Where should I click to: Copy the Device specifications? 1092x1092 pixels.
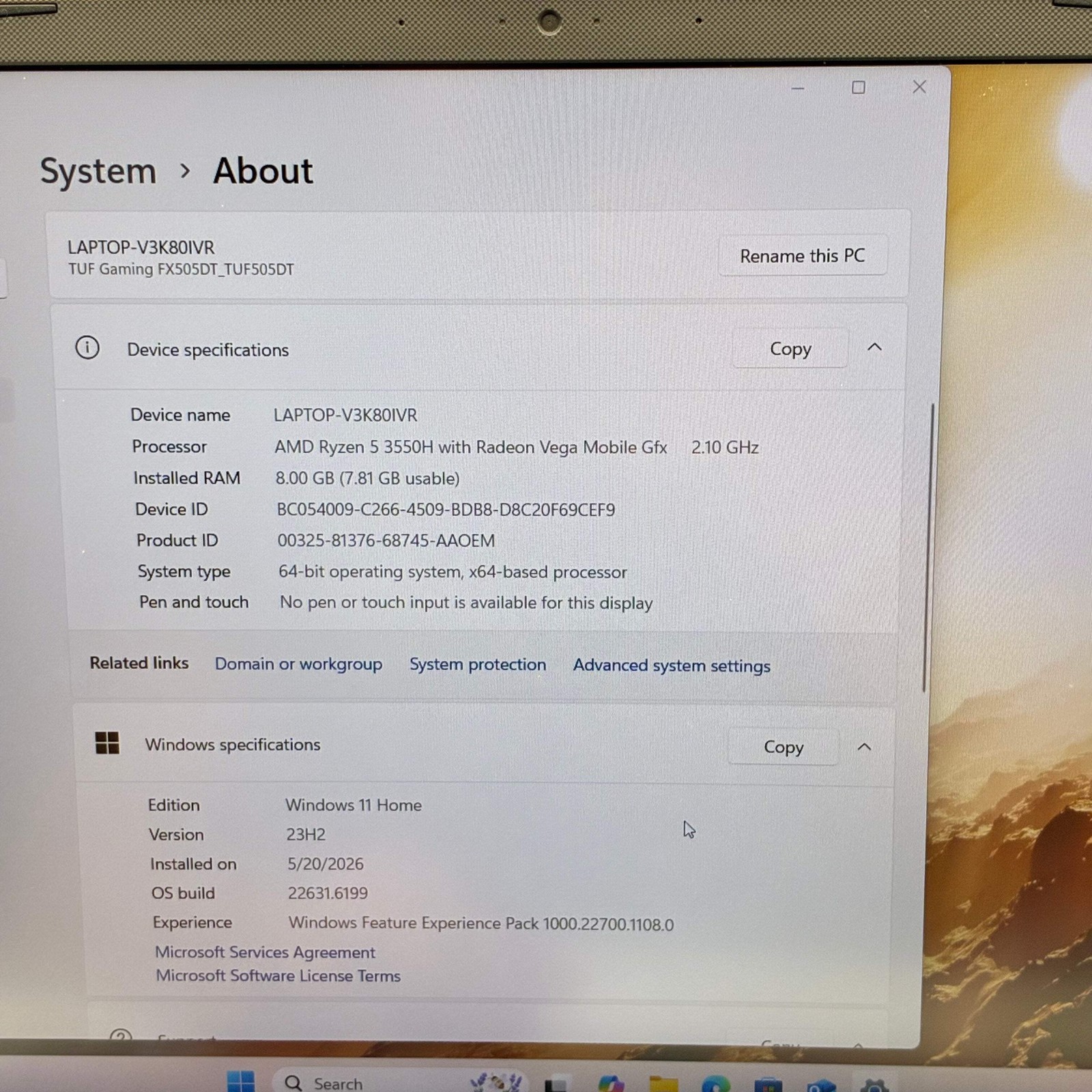click(x=790, y=349)
